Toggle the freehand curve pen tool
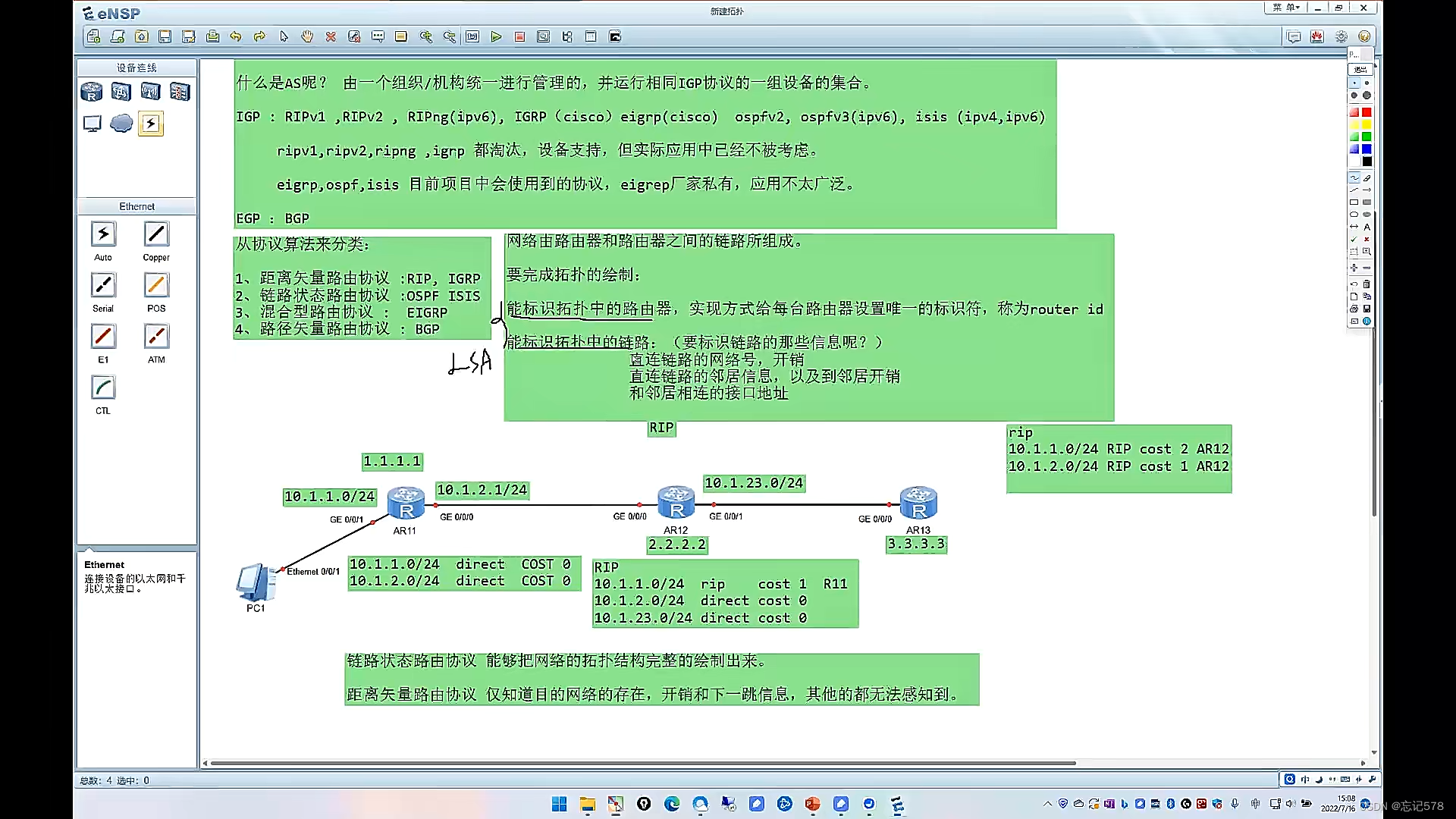The width and height of the screenshot is (1456, 819). coord(1354,177)
